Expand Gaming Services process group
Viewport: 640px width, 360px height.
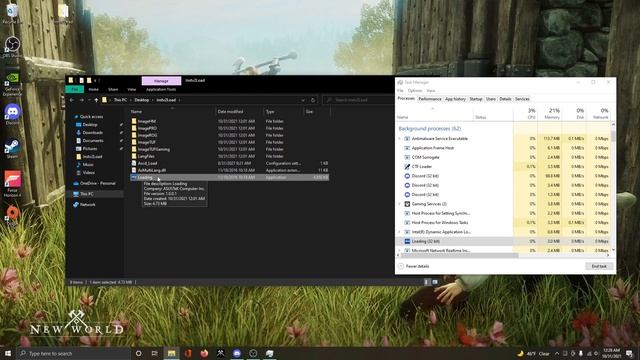coord(400,204)
